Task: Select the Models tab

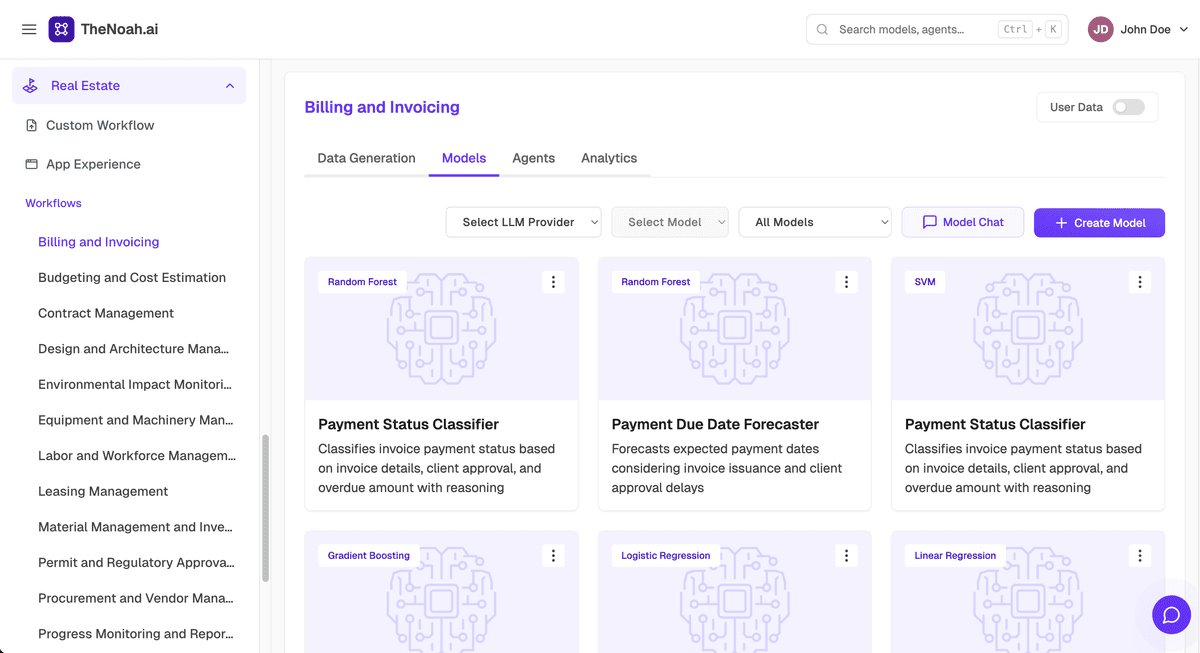Action: (x=464, y=158)
